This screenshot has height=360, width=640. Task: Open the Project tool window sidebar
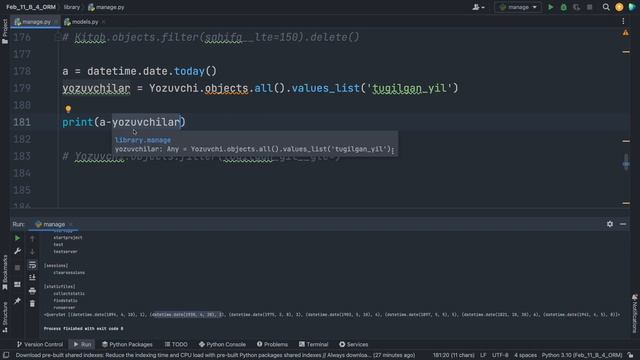point(5,31)
